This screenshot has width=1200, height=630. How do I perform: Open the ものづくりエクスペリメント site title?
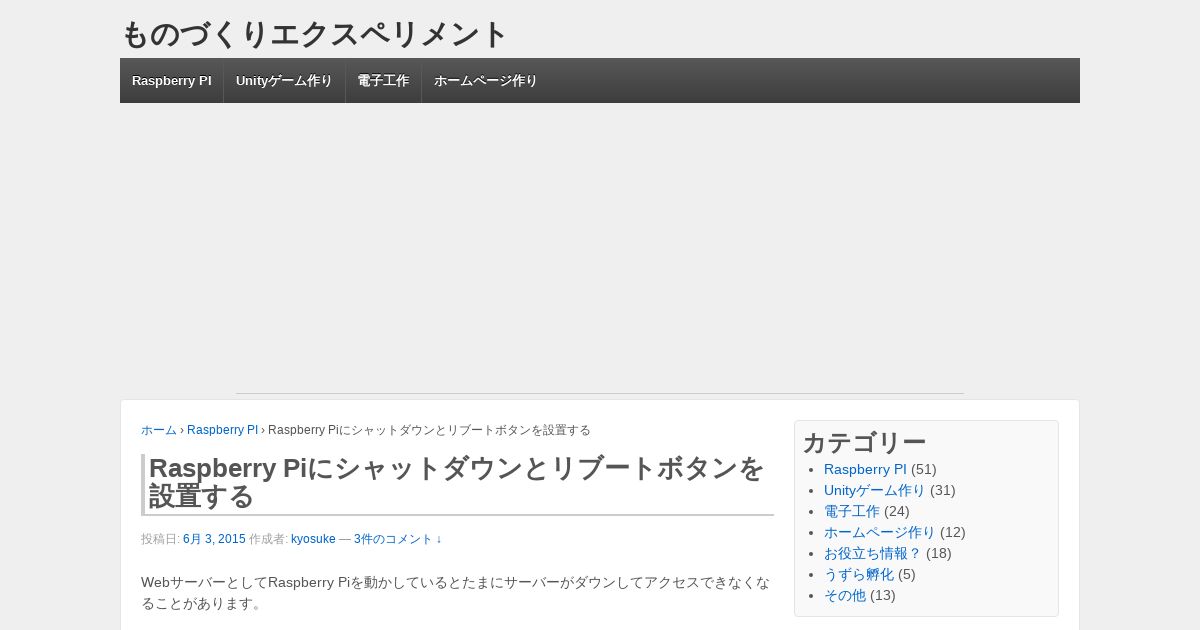click(315, 34)
